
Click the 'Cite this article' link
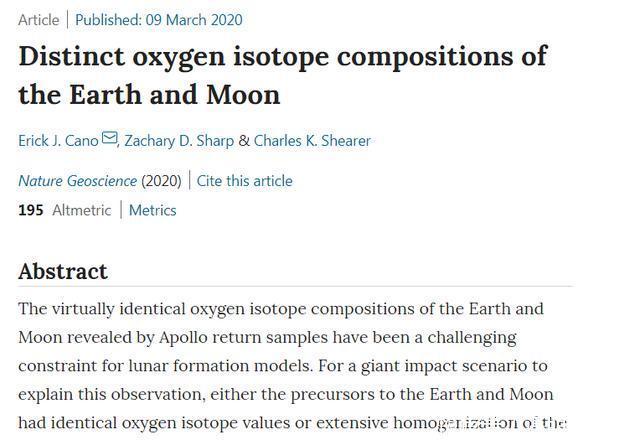click(x=245, y=181)
